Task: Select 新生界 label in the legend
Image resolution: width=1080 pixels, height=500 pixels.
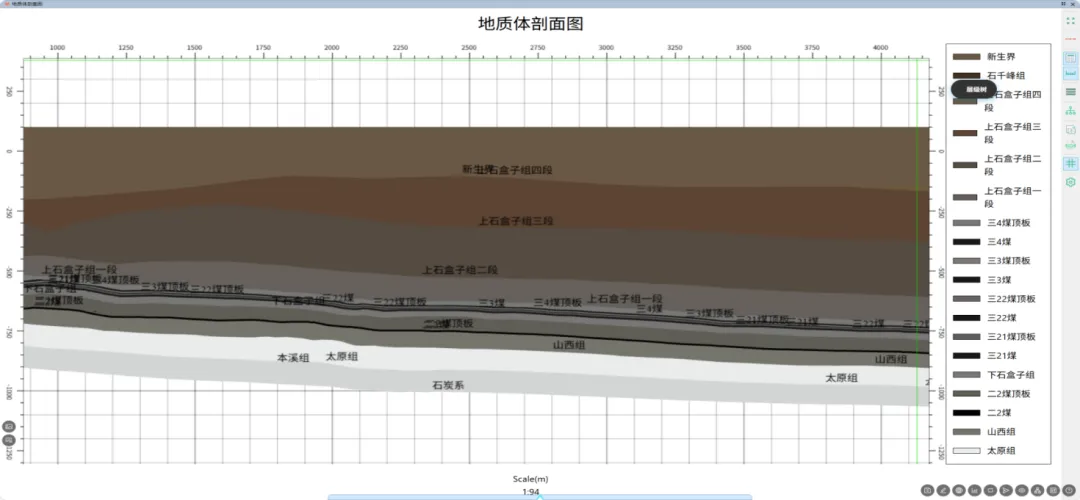Action: [1001, 56]
